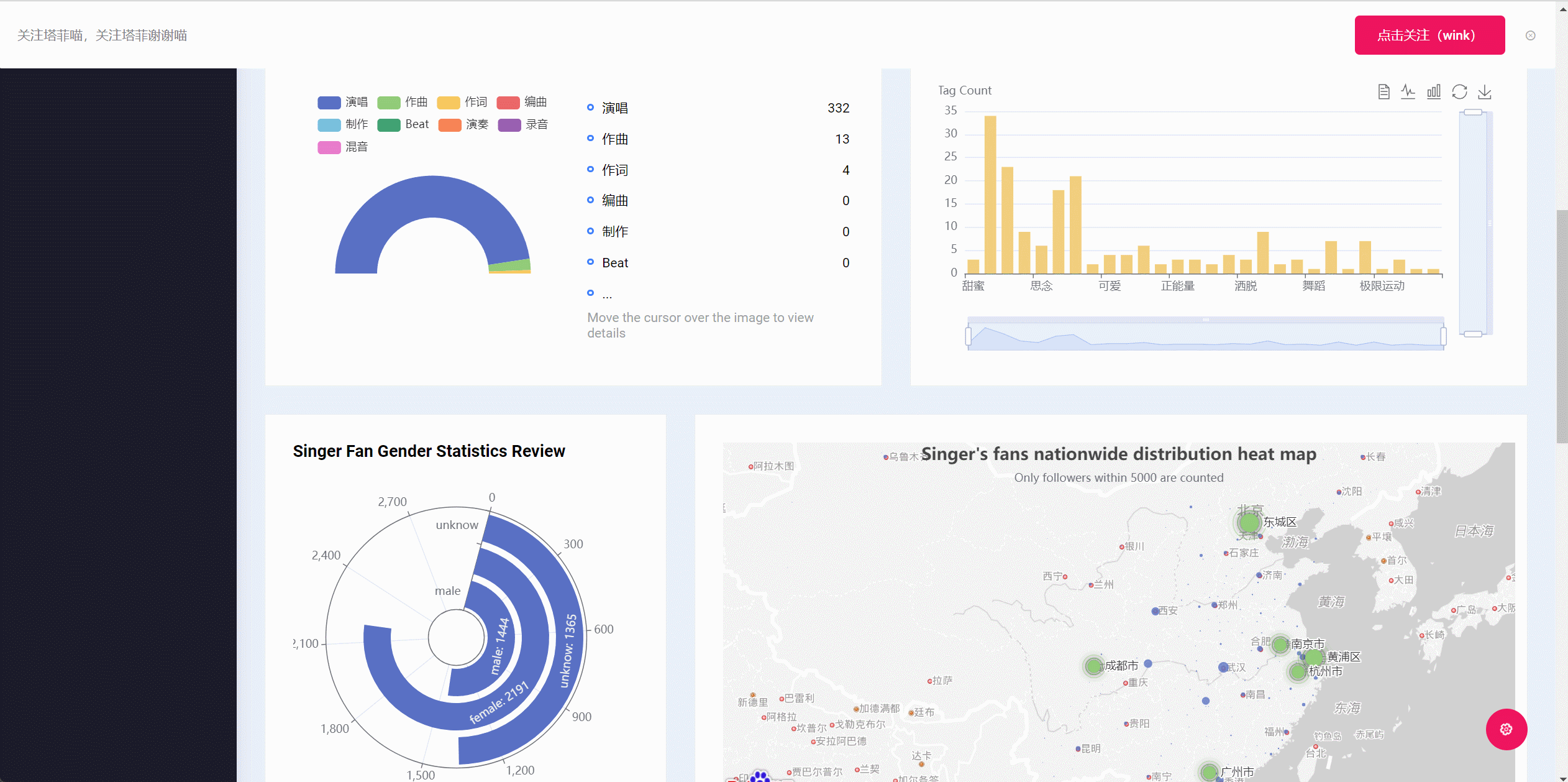
Task: Hide the Beat legend series
Action: 403,124
